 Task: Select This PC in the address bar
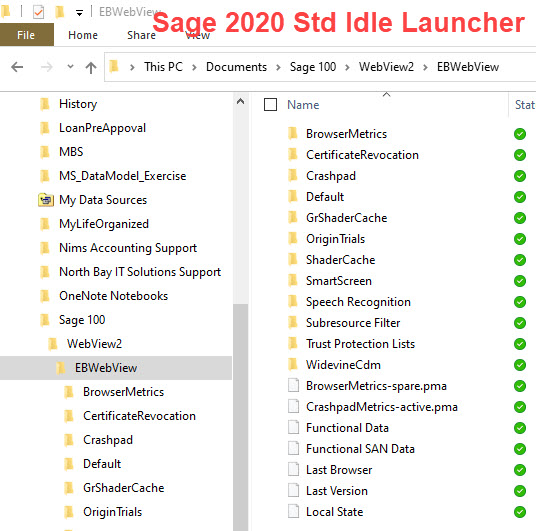tap(163, 67)
